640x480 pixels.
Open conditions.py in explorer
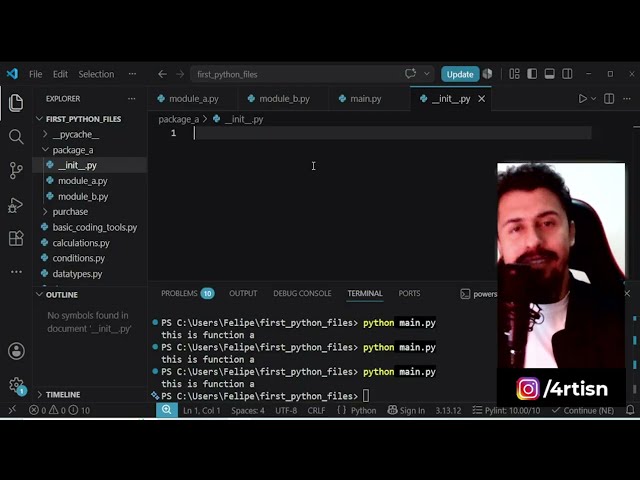pos(78,258)
